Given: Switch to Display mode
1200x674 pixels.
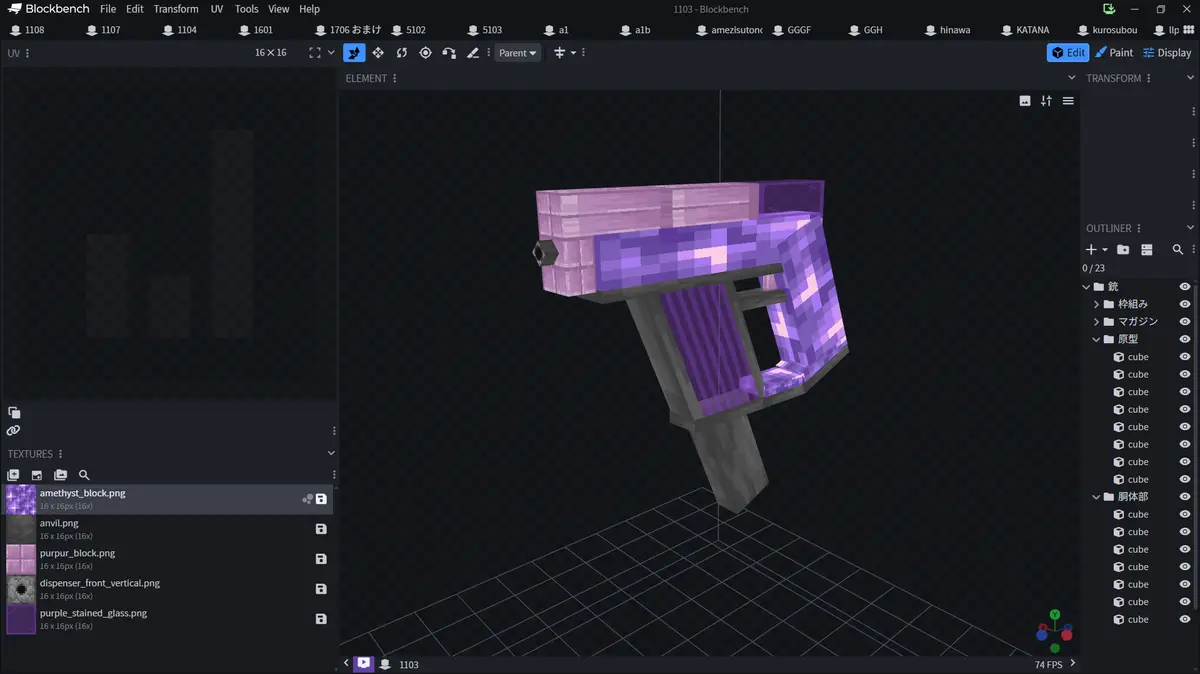Looking at the screenshot, I should coord(1167,53).
